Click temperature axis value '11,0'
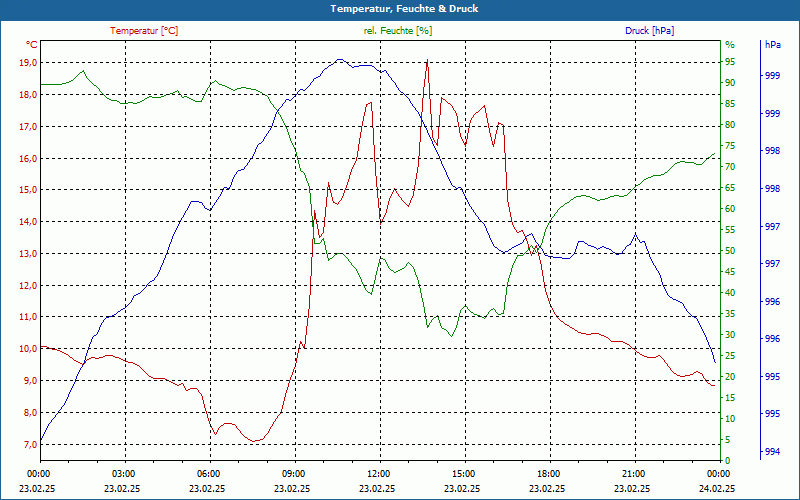 (28, 317)
